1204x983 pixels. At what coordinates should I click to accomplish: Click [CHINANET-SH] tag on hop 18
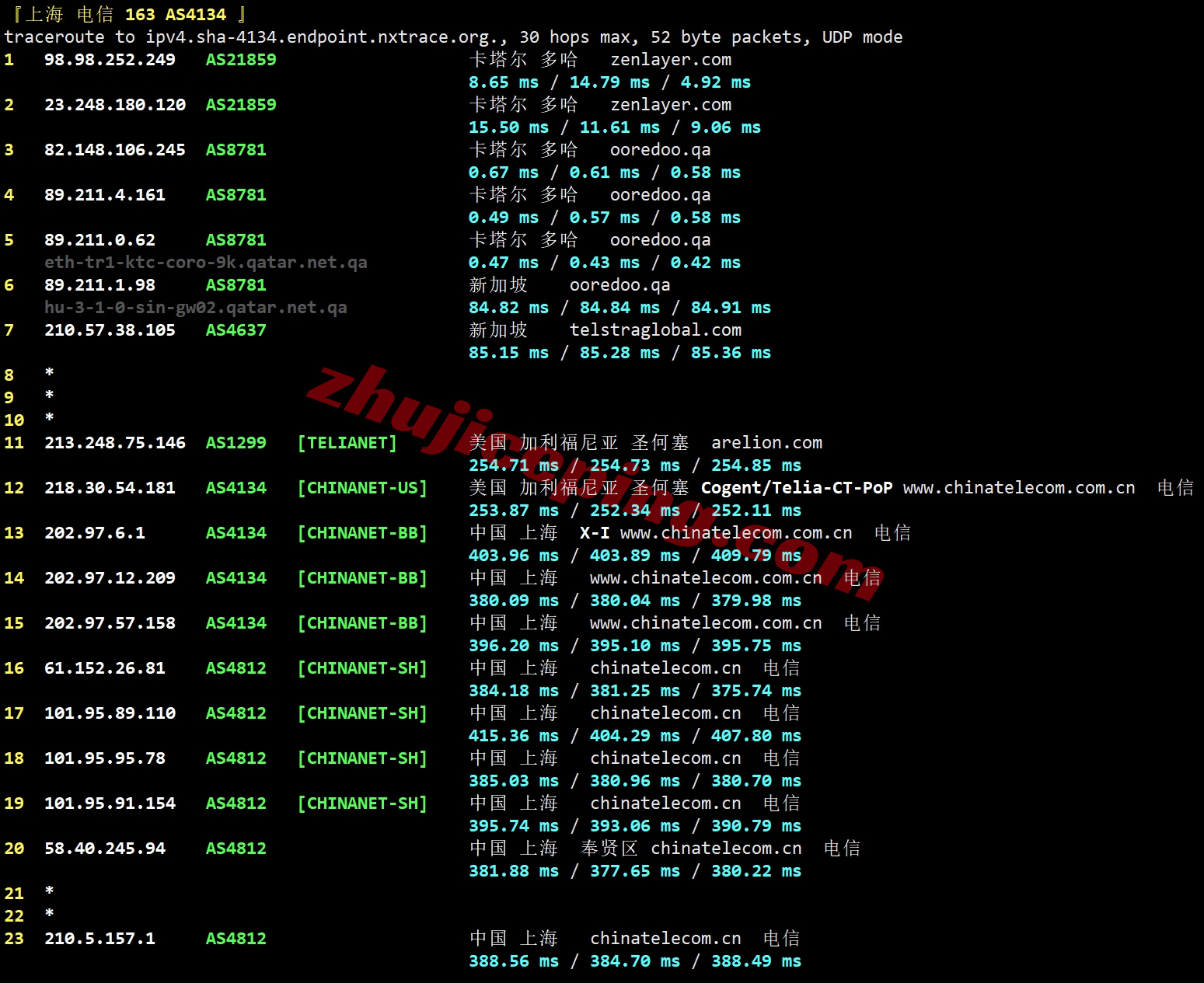coord(362,758)
